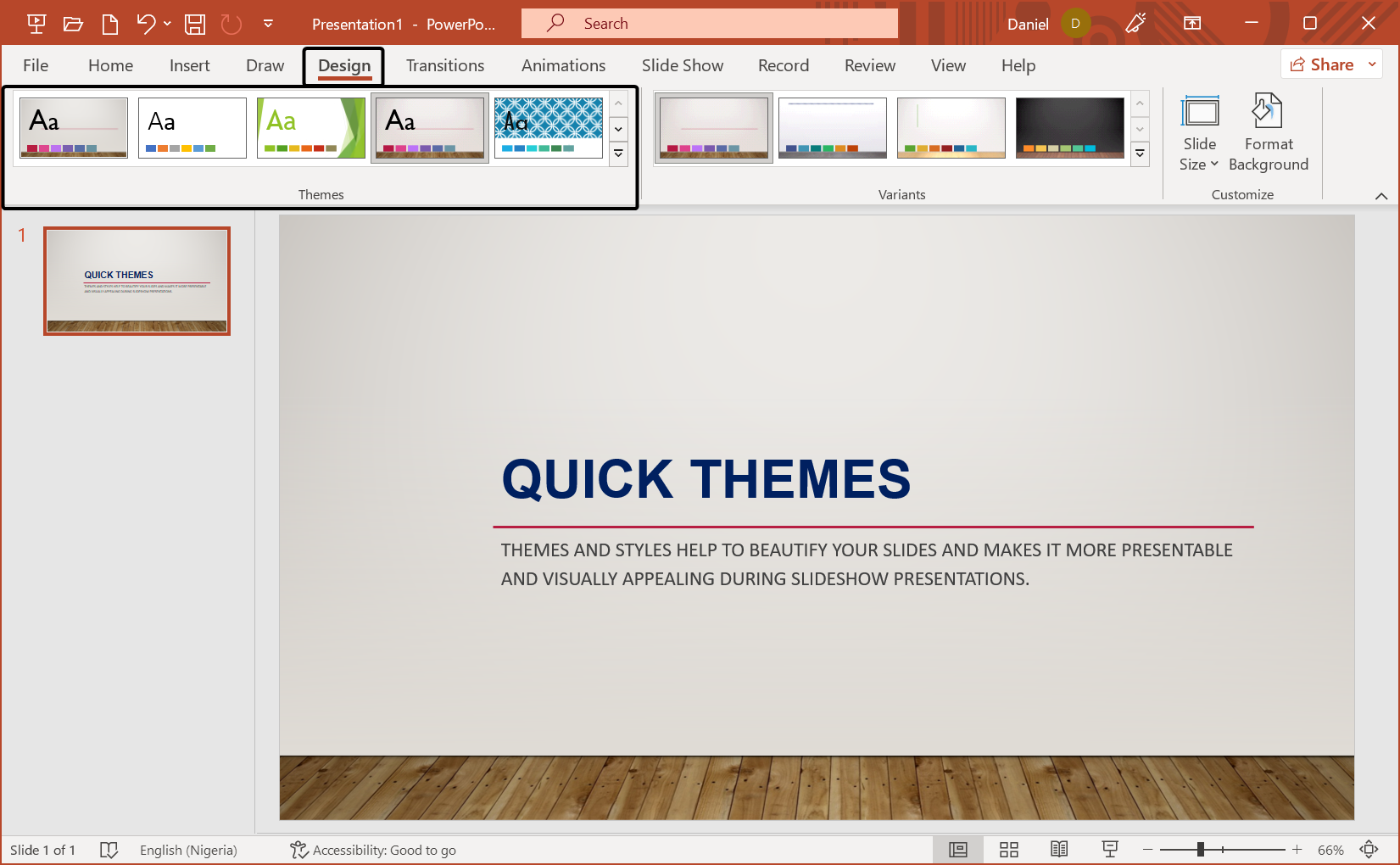Open the Share dropdown arrow

coord(1372,64)
